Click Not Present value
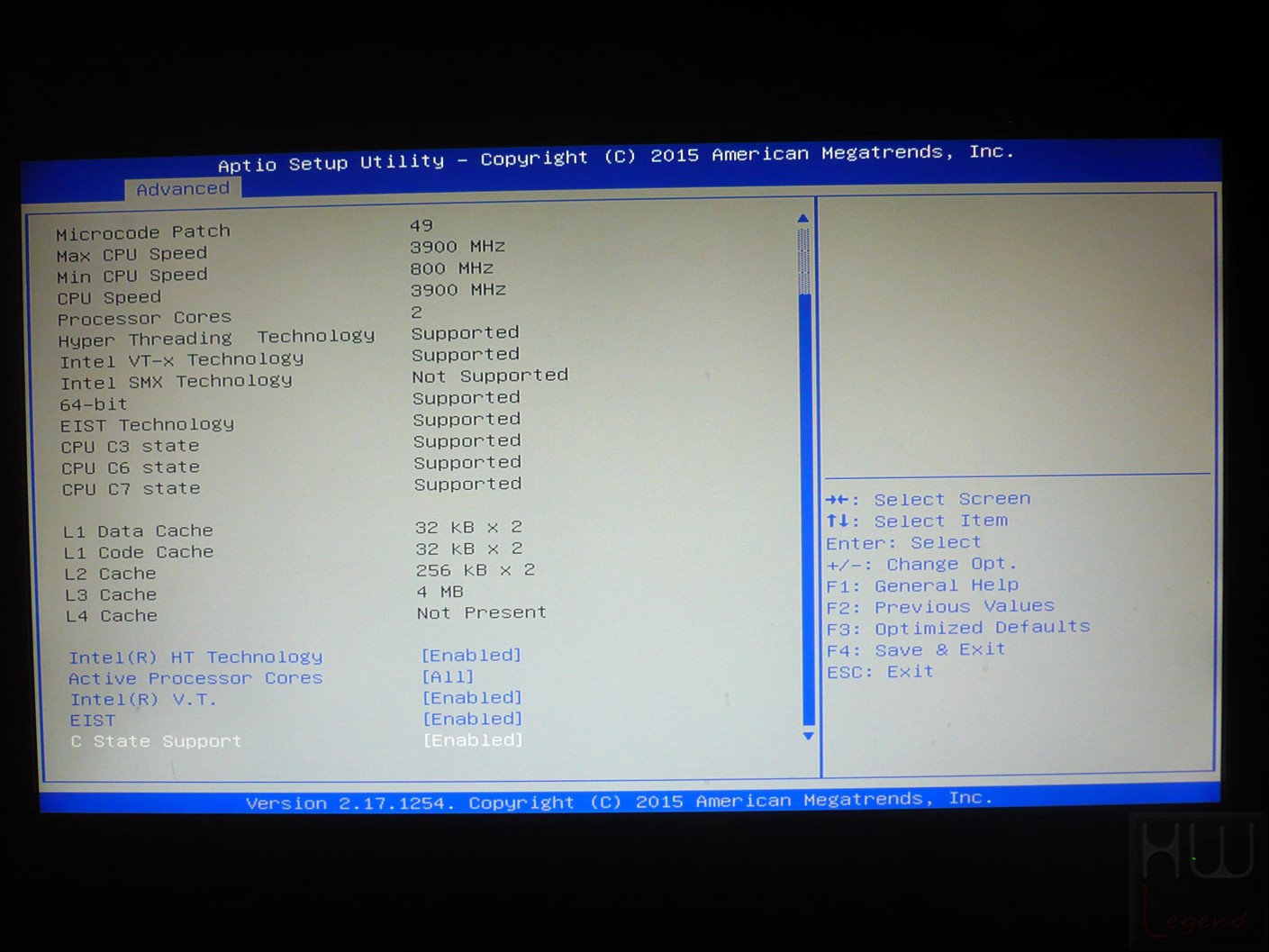1269x952 pixels. (x=482, y=612)
